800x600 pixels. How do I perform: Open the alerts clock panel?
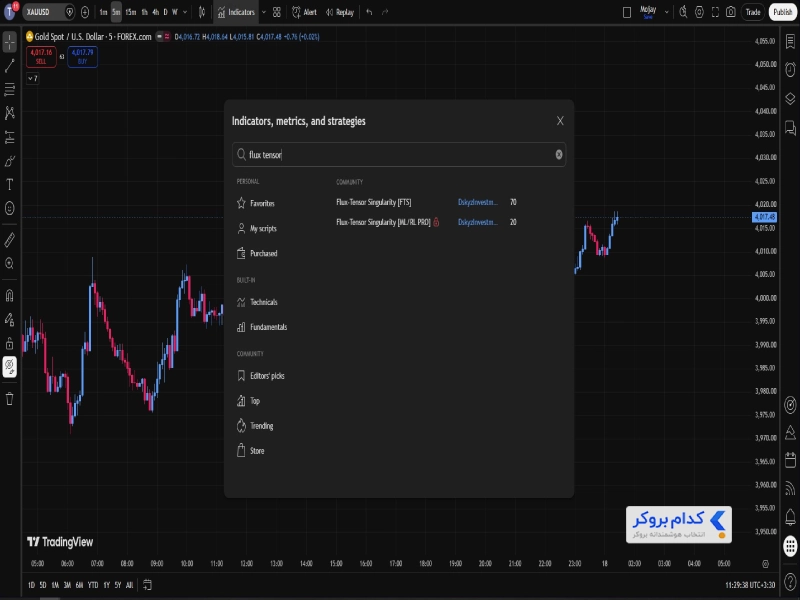pyautogui.click(x=790, y=69)
